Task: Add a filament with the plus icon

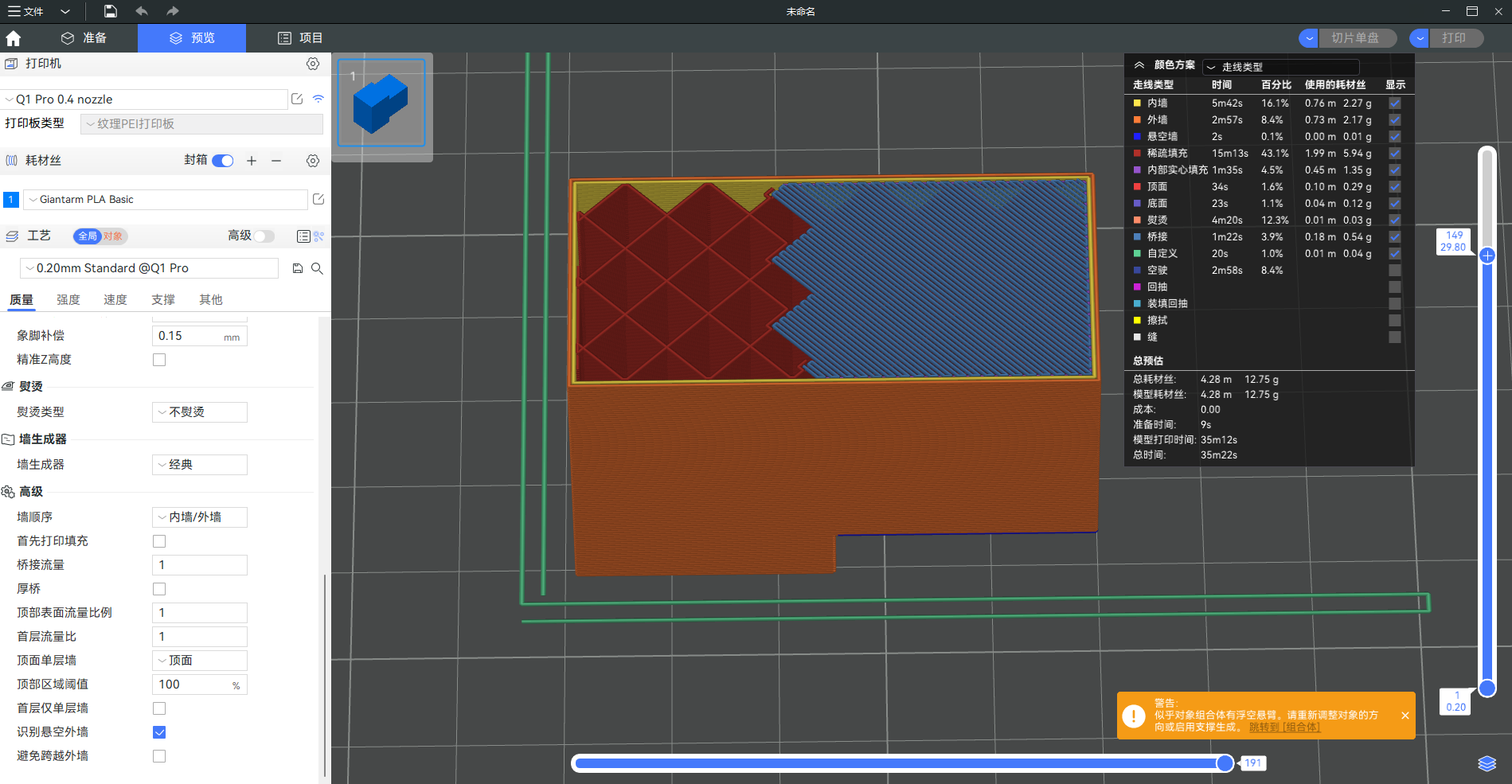Action: [x=252, y=161]
